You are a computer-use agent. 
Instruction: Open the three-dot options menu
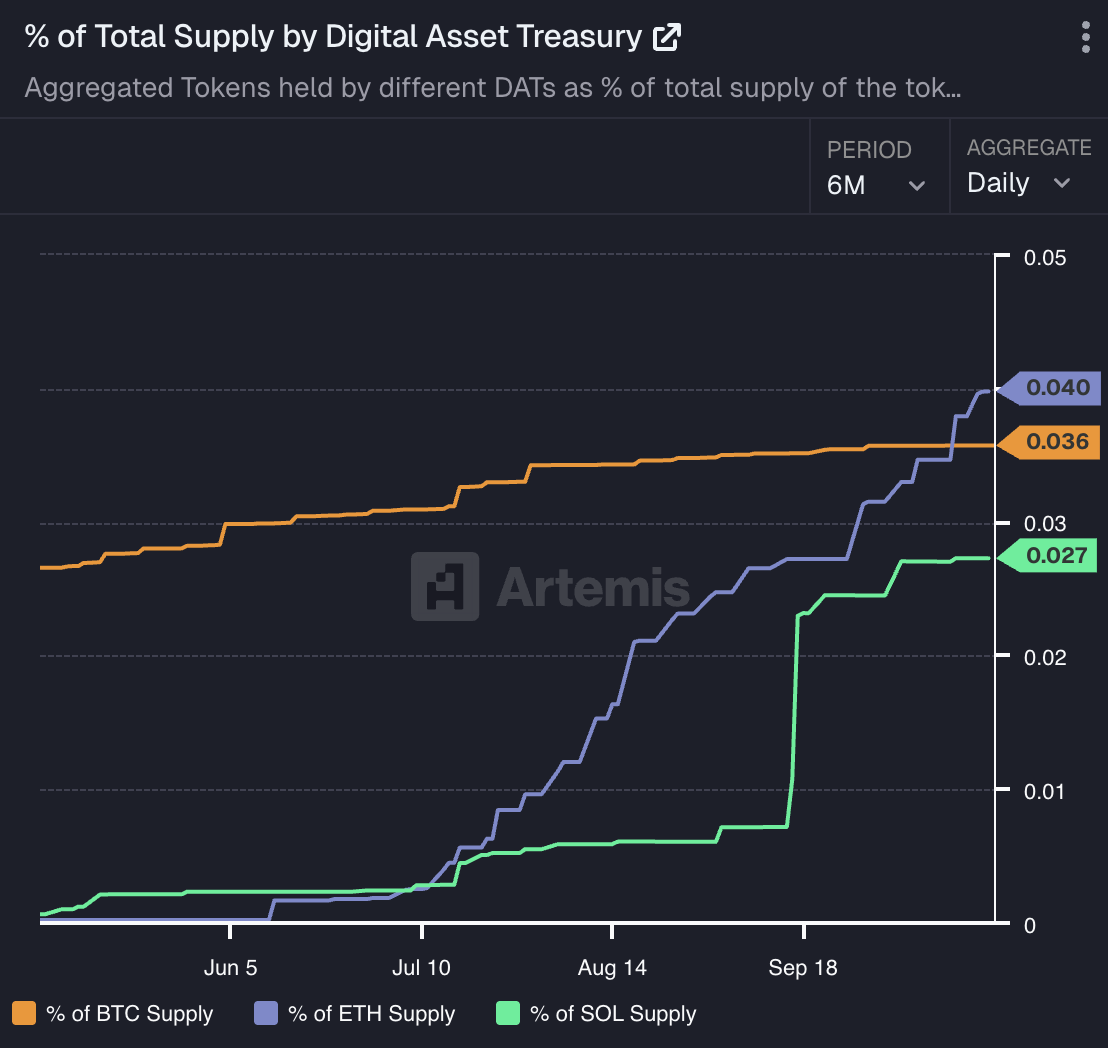tap(1086, 37)
